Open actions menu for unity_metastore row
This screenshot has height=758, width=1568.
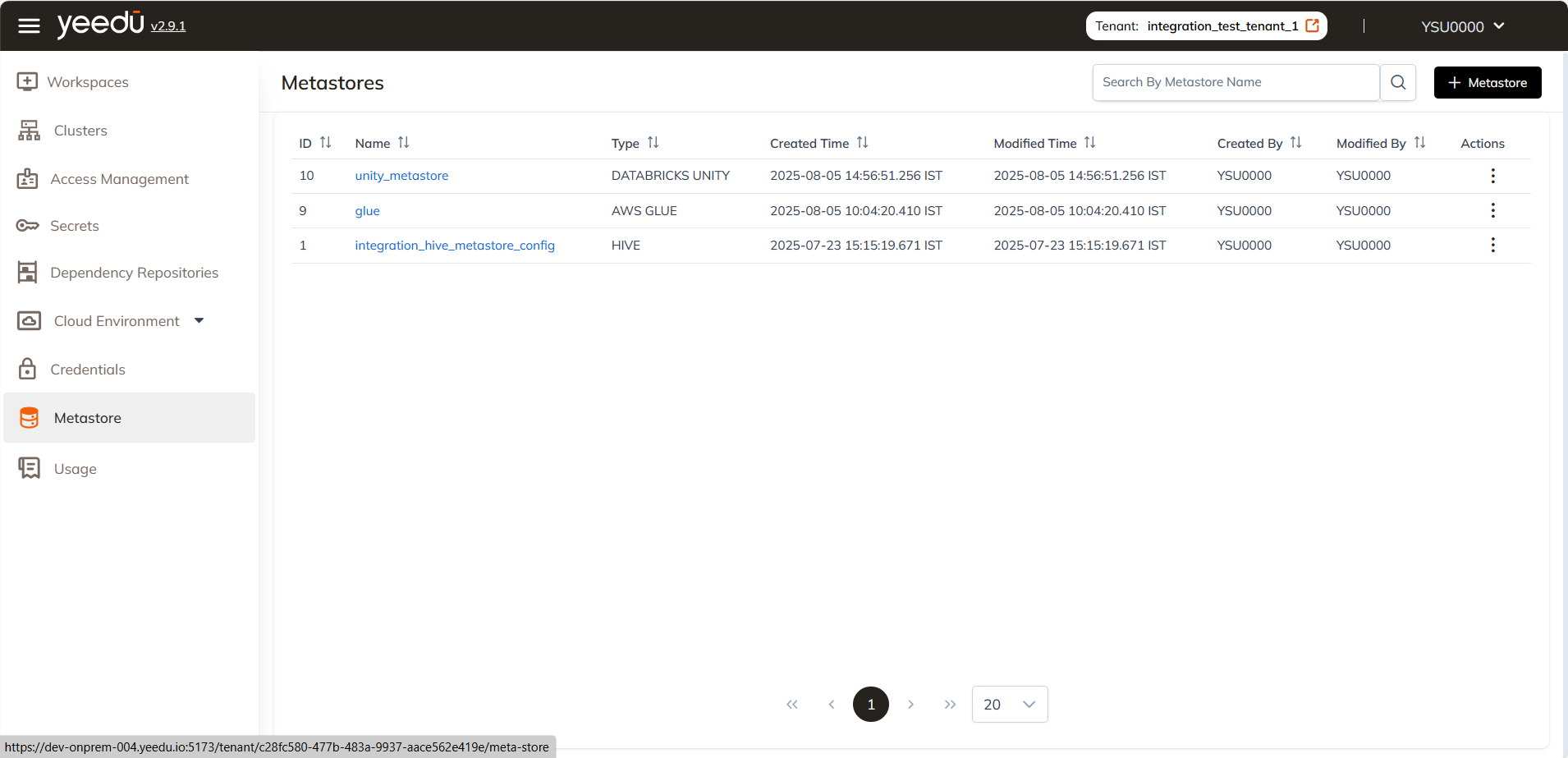coord(1492,176)
